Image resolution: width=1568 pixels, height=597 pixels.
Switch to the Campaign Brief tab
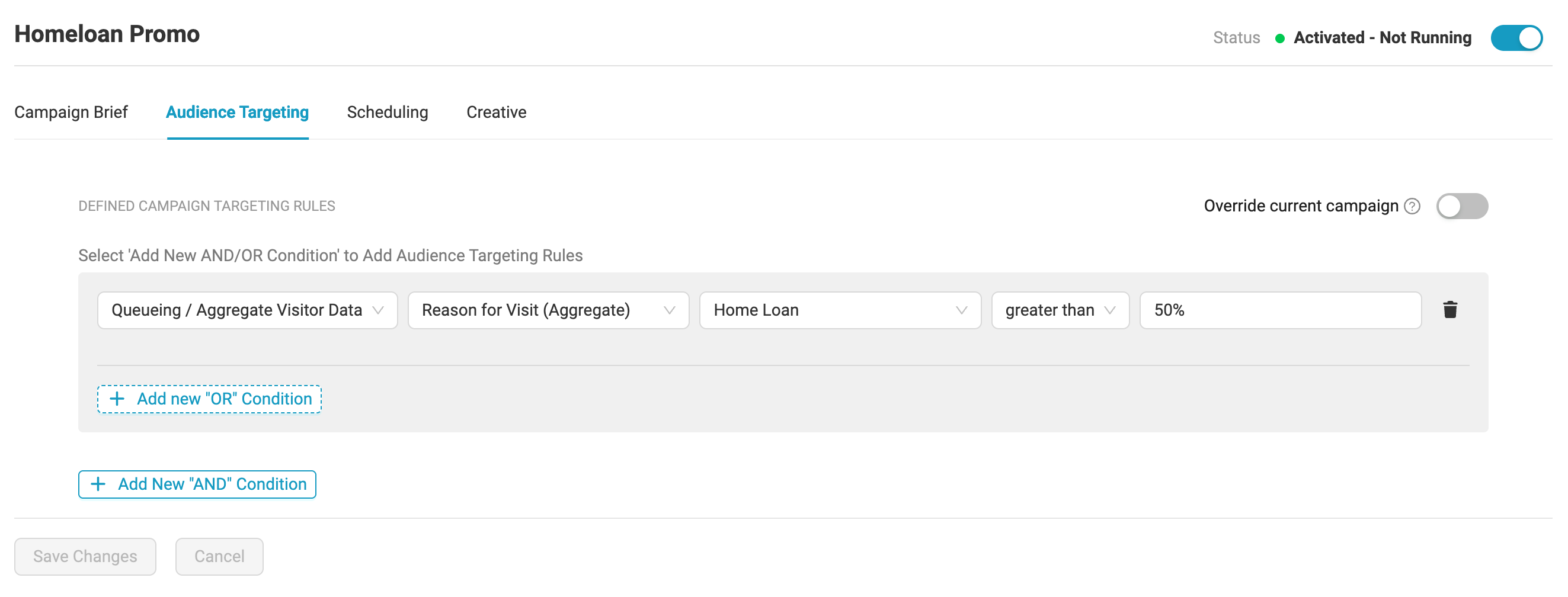[x=71, y=113]
